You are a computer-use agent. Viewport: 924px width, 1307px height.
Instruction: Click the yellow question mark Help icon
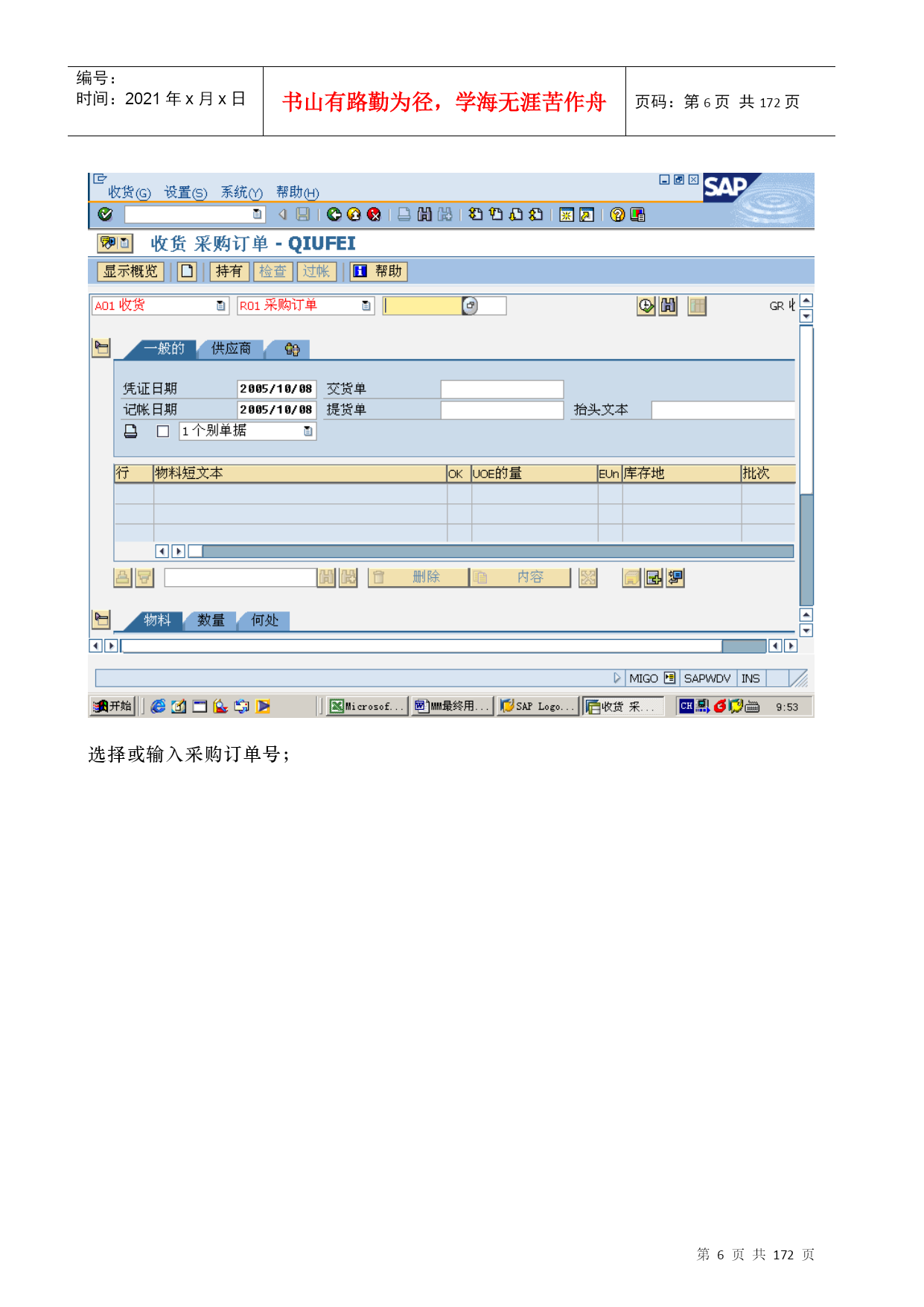coord(617,214)
